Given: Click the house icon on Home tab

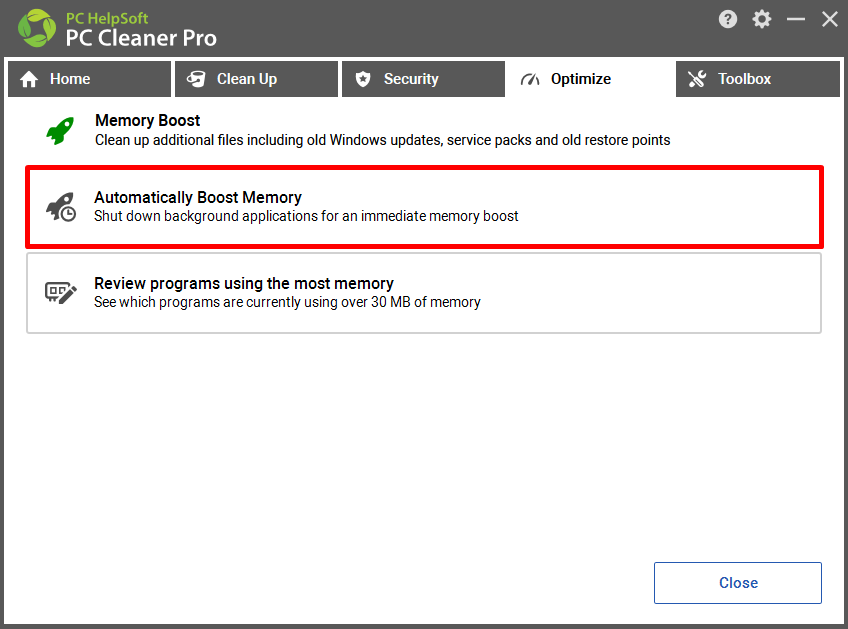Looking at the screenshot, I should (29, 79).
